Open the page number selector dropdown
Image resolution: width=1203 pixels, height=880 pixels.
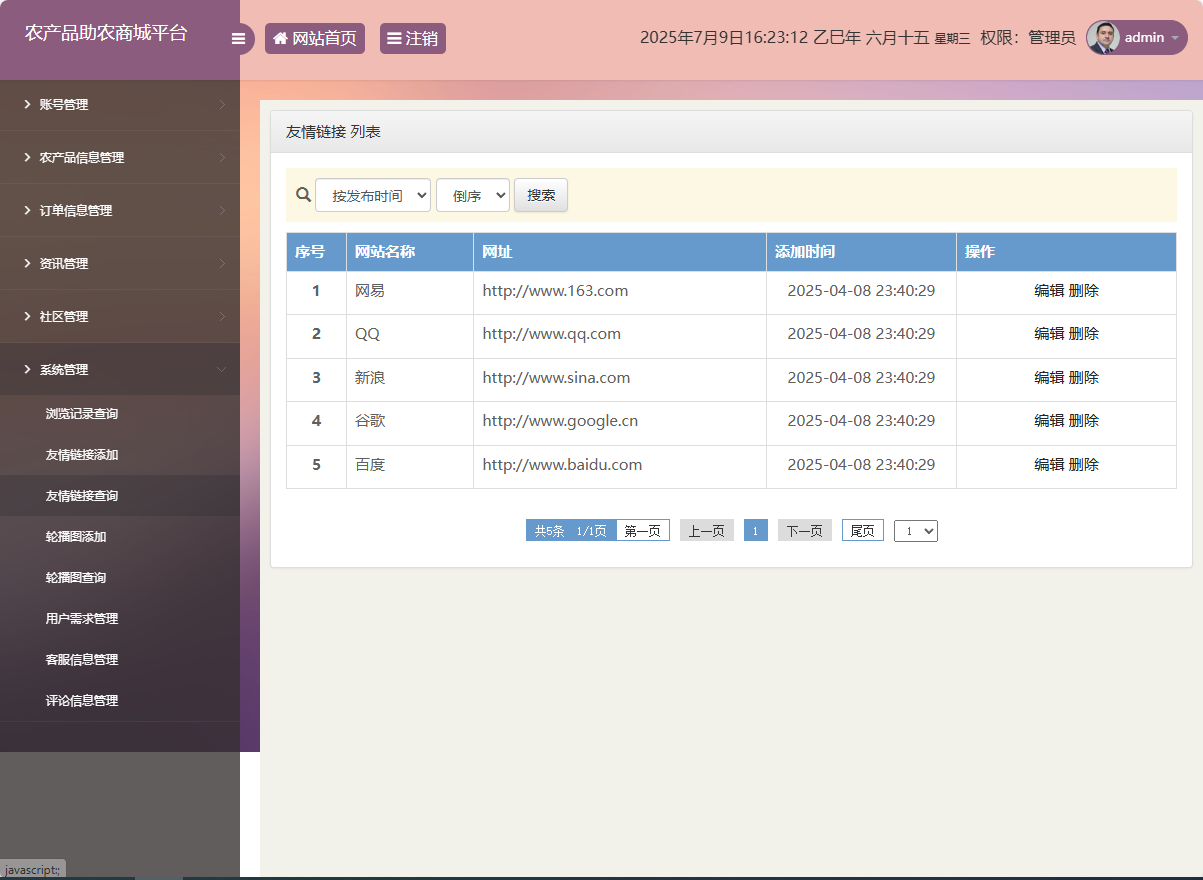[915, 530]
